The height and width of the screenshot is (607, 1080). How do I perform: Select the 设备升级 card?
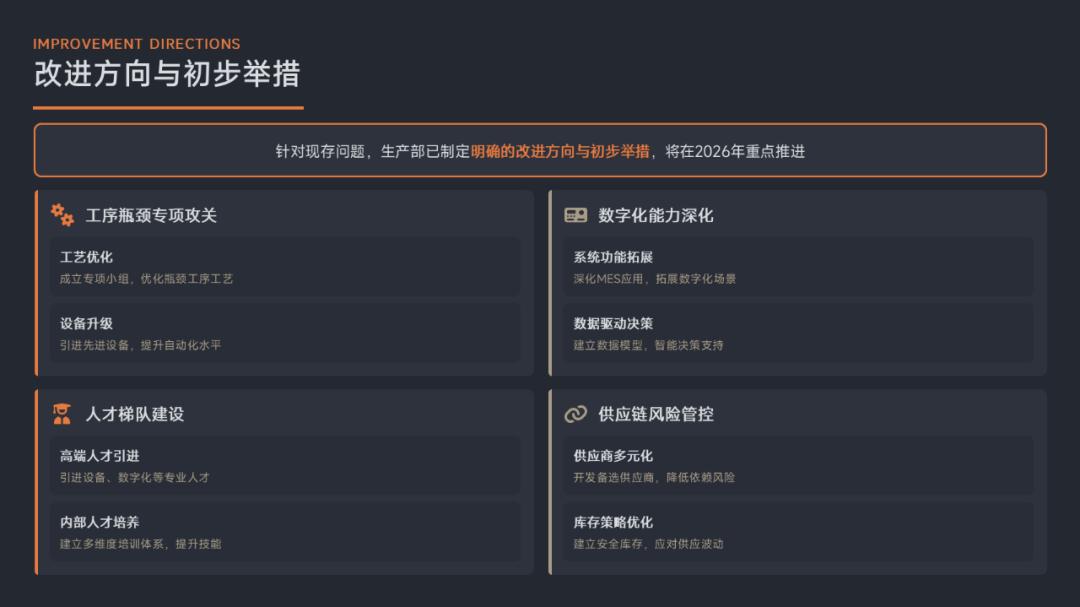(x=285, y=333)
